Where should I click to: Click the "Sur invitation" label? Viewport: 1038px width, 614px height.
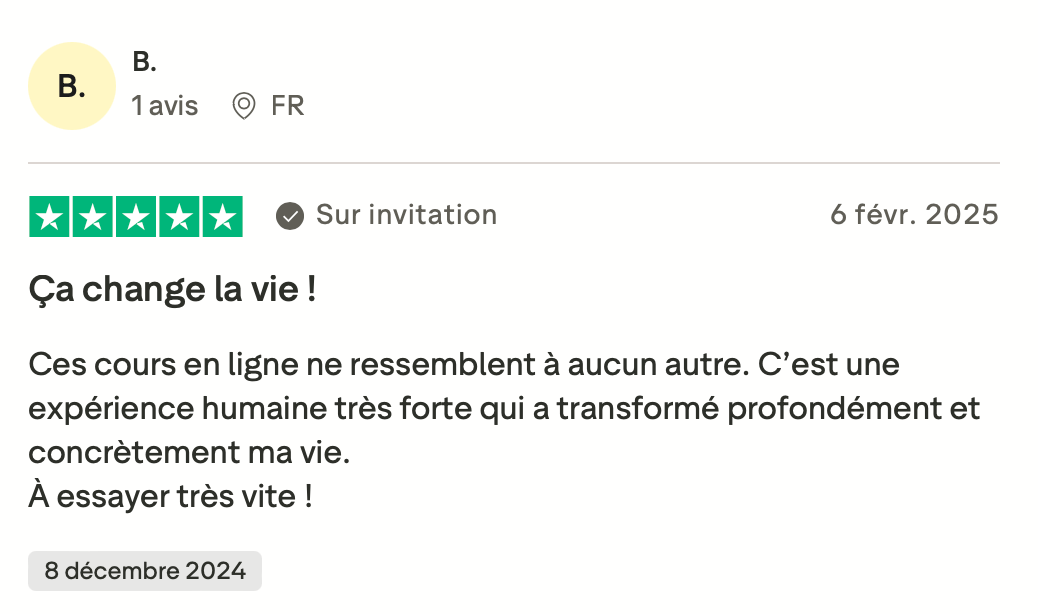[406, 215]
